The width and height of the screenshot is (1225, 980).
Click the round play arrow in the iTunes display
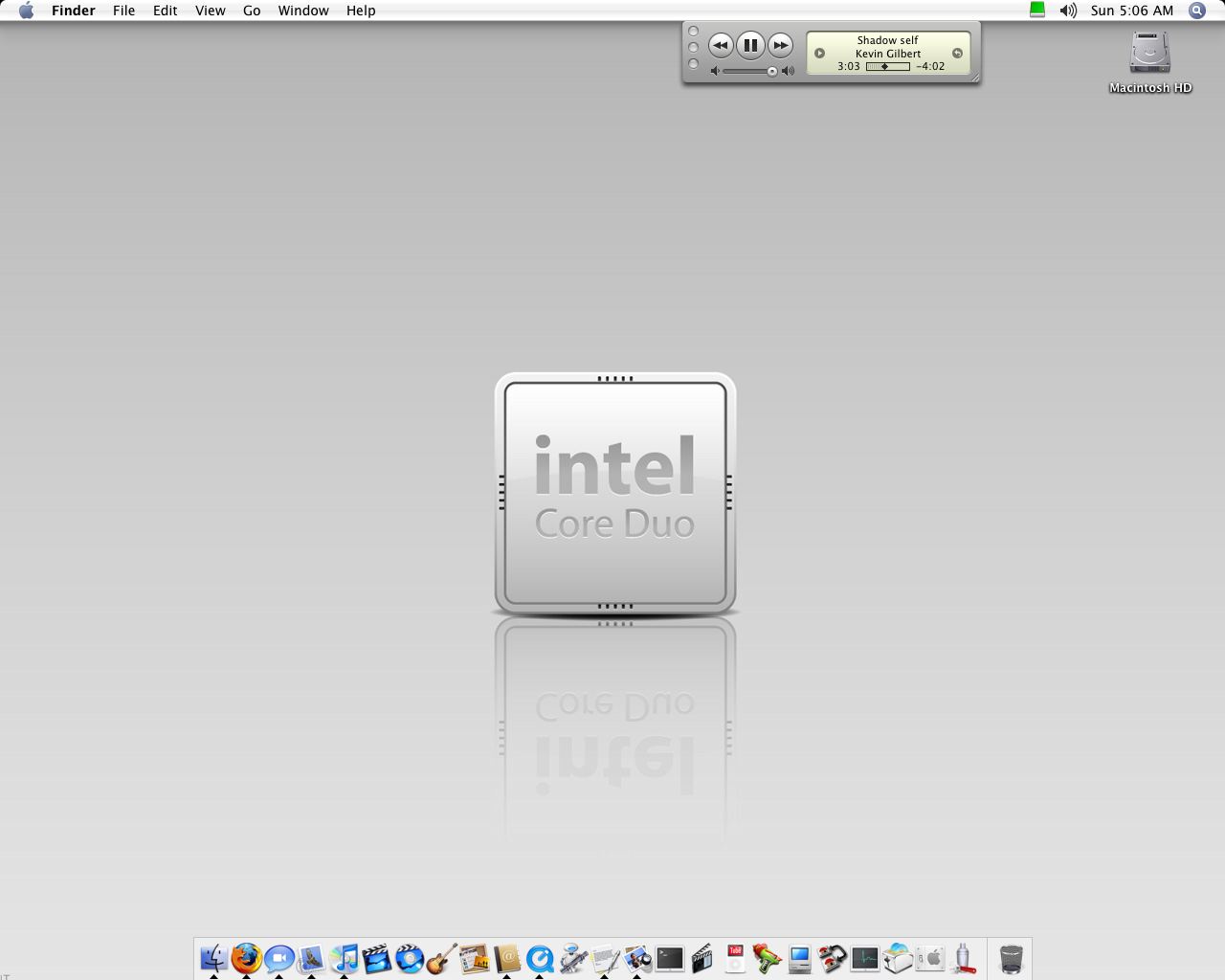[819, 54]
